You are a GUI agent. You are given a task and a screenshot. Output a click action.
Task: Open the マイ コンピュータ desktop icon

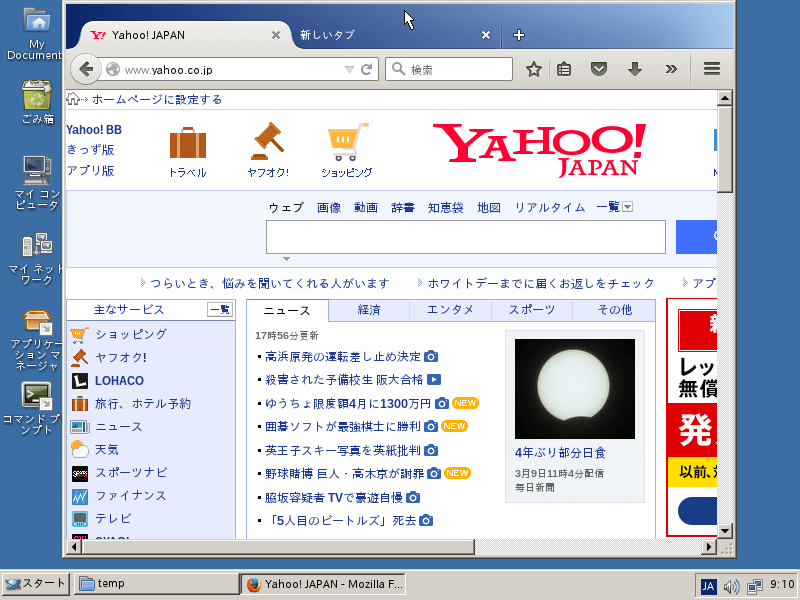(37, 183)
